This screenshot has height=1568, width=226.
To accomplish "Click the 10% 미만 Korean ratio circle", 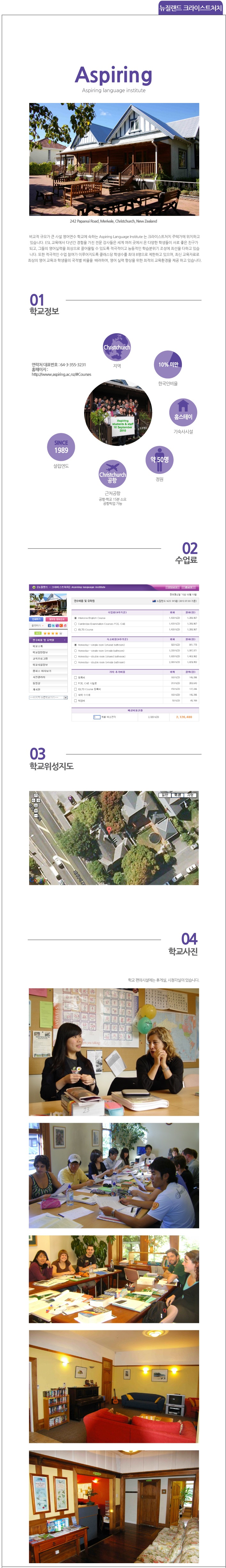I will point(168,364).
